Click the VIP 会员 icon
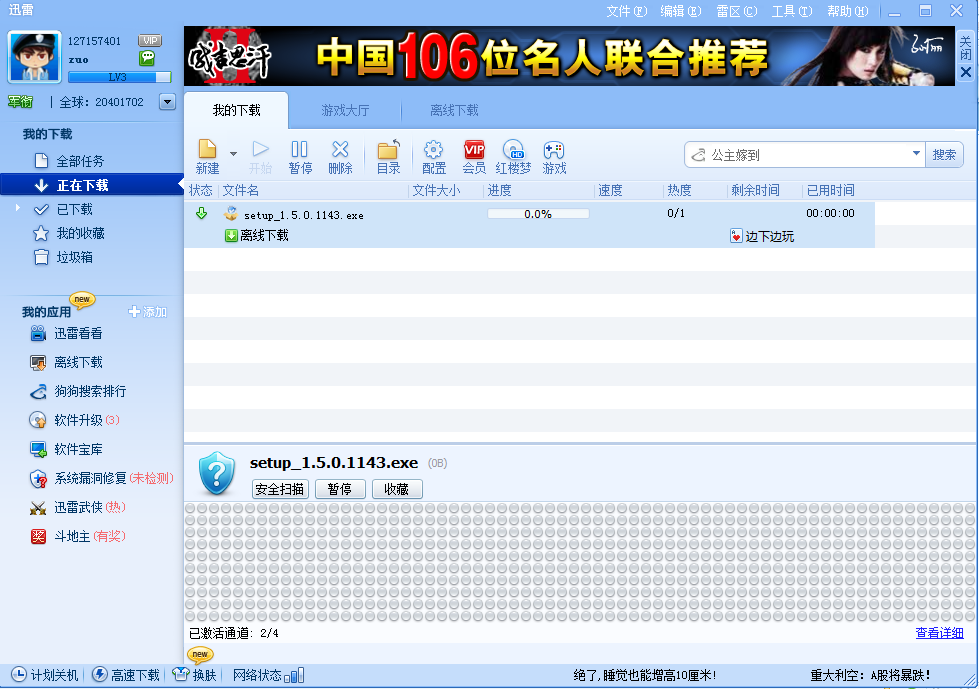This screenshot has width=979, height=689. [x=474, y=157]
